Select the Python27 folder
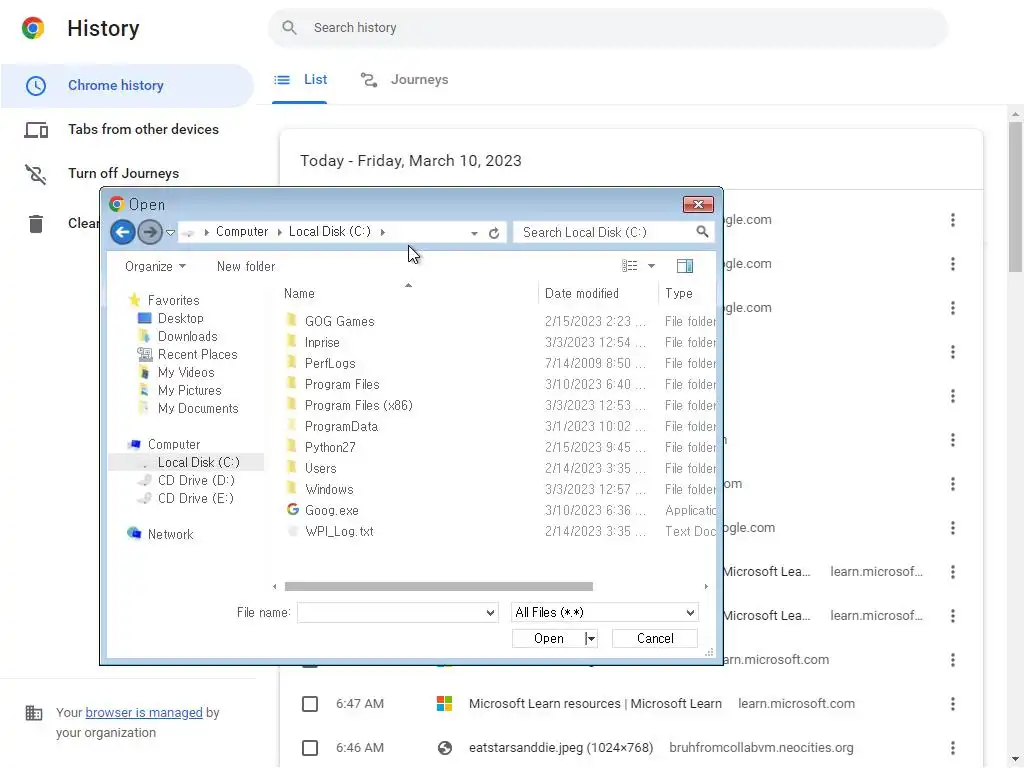Image resolution: width=1024 pixels, height=768 pixels. (330, 447)
